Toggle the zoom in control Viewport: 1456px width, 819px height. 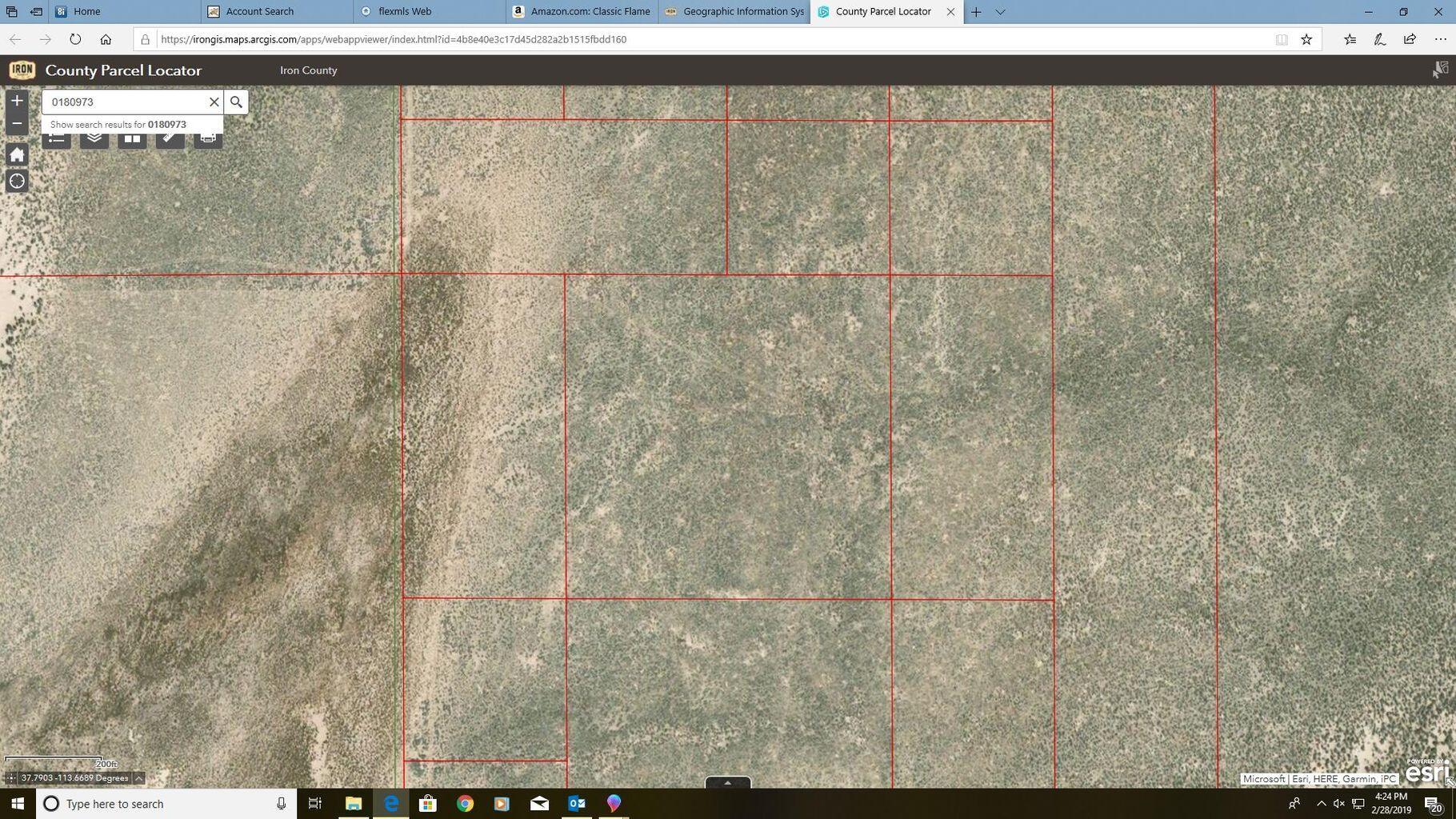click(17, 101)
